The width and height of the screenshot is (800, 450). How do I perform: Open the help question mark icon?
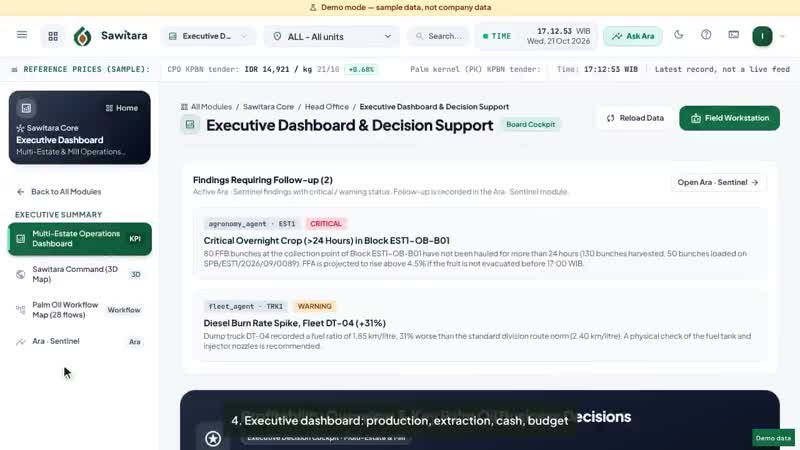pos(706,35)
